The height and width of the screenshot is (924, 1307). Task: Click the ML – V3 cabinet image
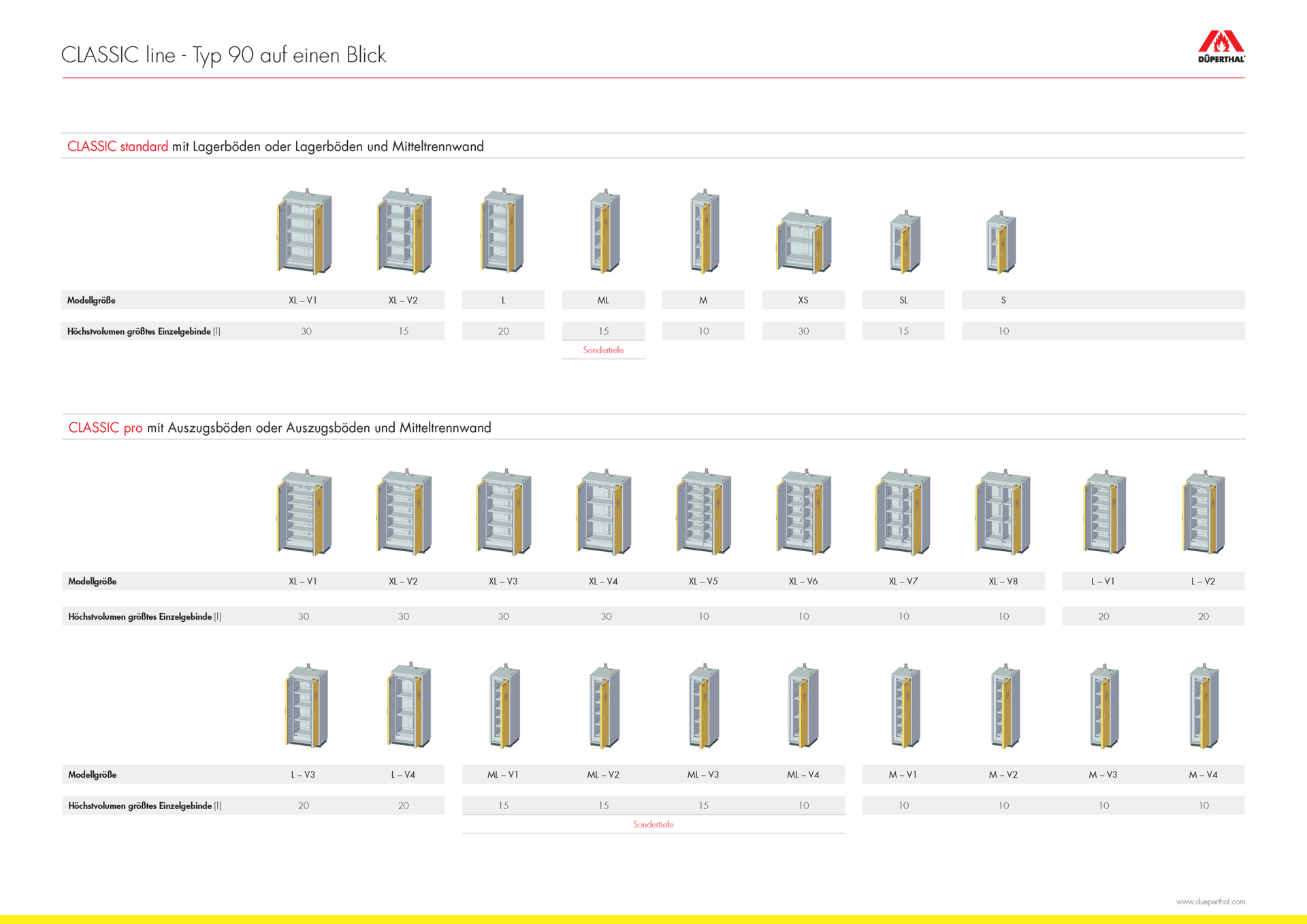click(704, 706)
